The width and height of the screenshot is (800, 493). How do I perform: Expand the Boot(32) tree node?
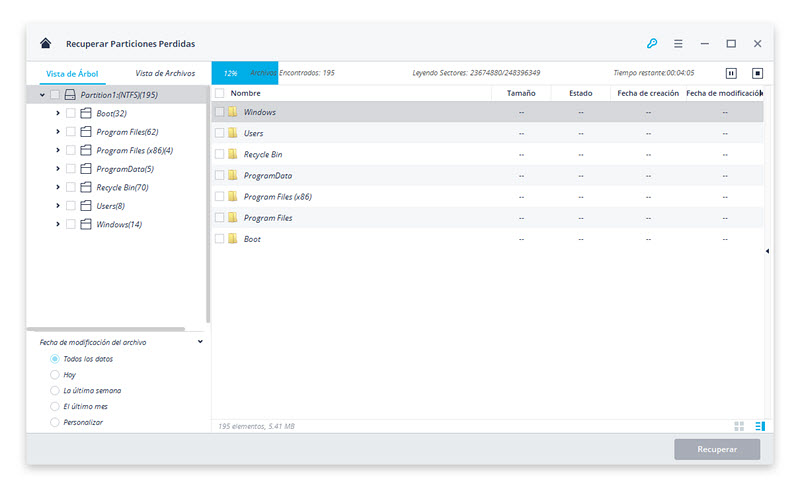click(58, 113)
